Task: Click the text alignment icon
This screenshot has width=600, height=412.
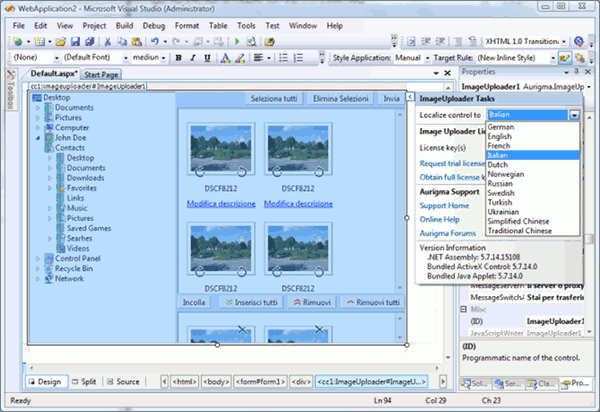Action: tap(259, 58)
